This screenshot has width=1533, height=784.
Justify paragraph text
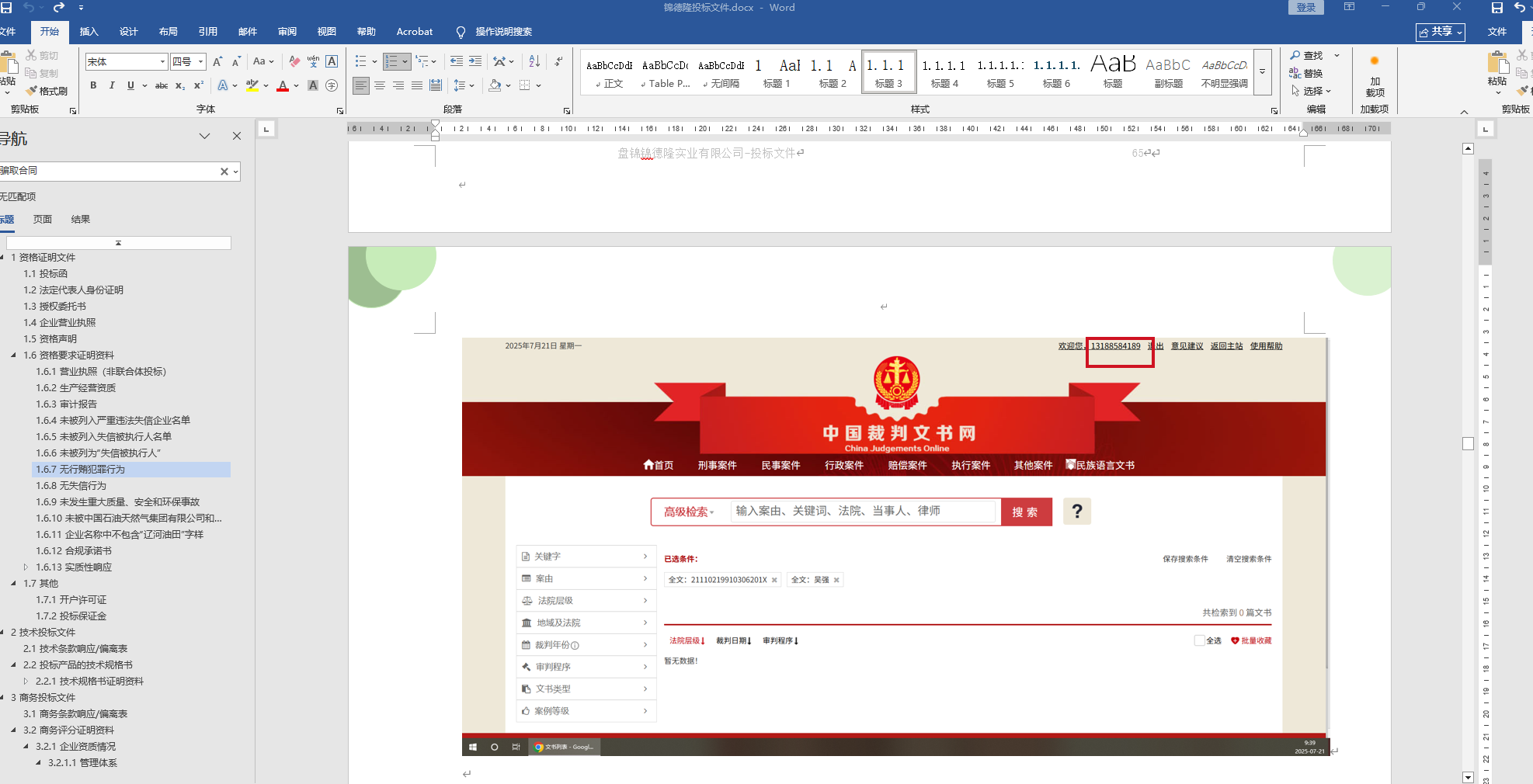417,85
